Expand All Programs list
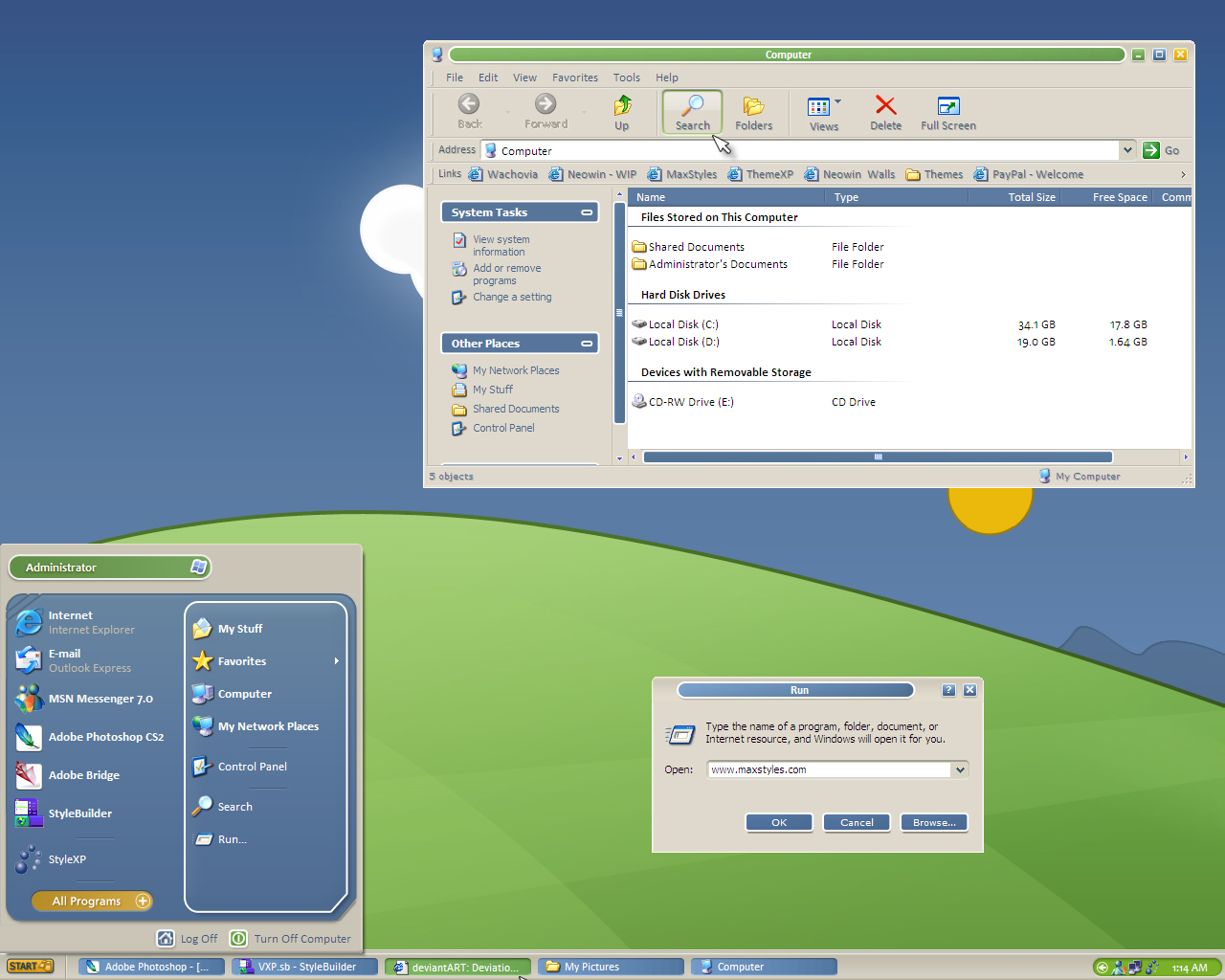The width and height of the screenshot is (1225, 980). [93, 901]
